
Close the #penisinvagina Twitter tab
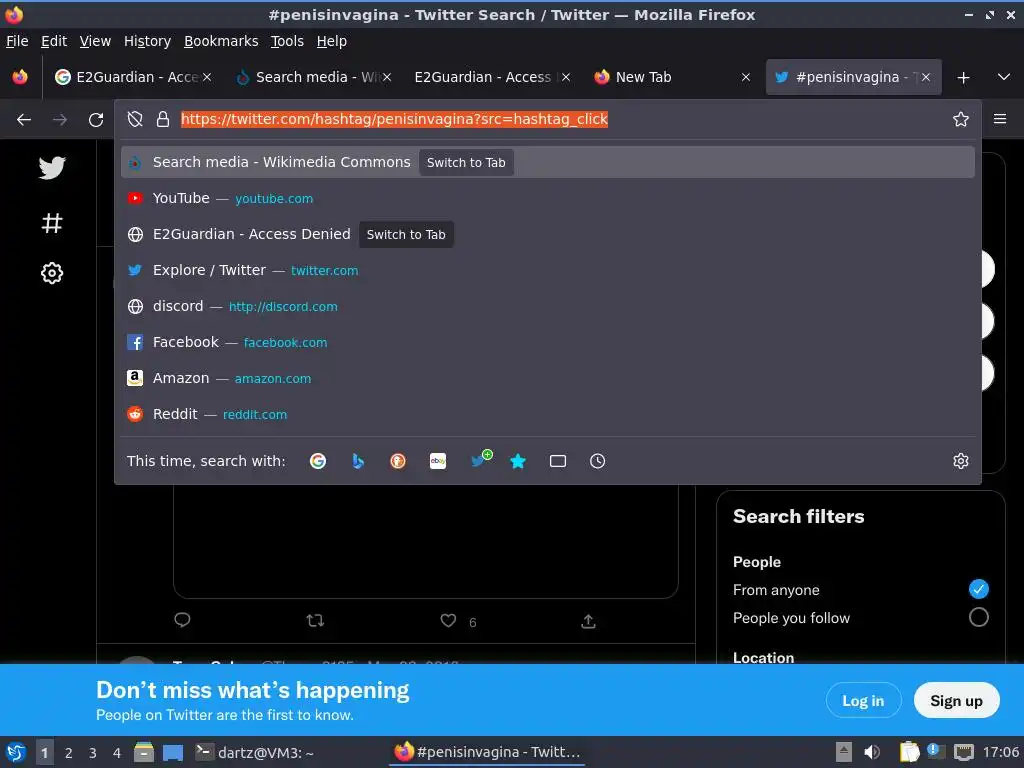pyautogui.click(x=925, y=77)
